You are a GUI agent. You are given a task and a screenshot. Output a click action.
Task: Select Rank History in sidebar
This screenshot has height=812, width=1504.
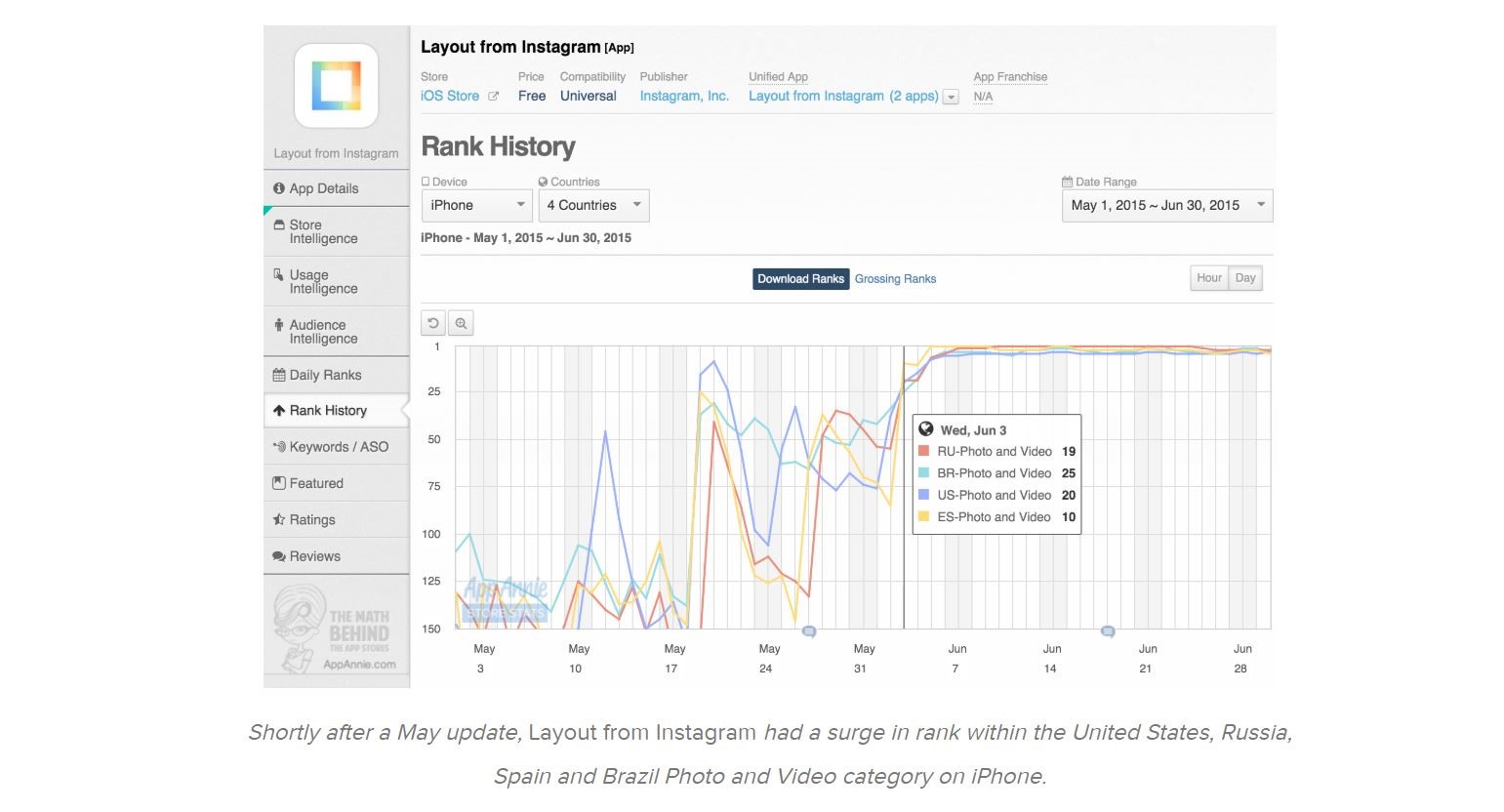336,411
